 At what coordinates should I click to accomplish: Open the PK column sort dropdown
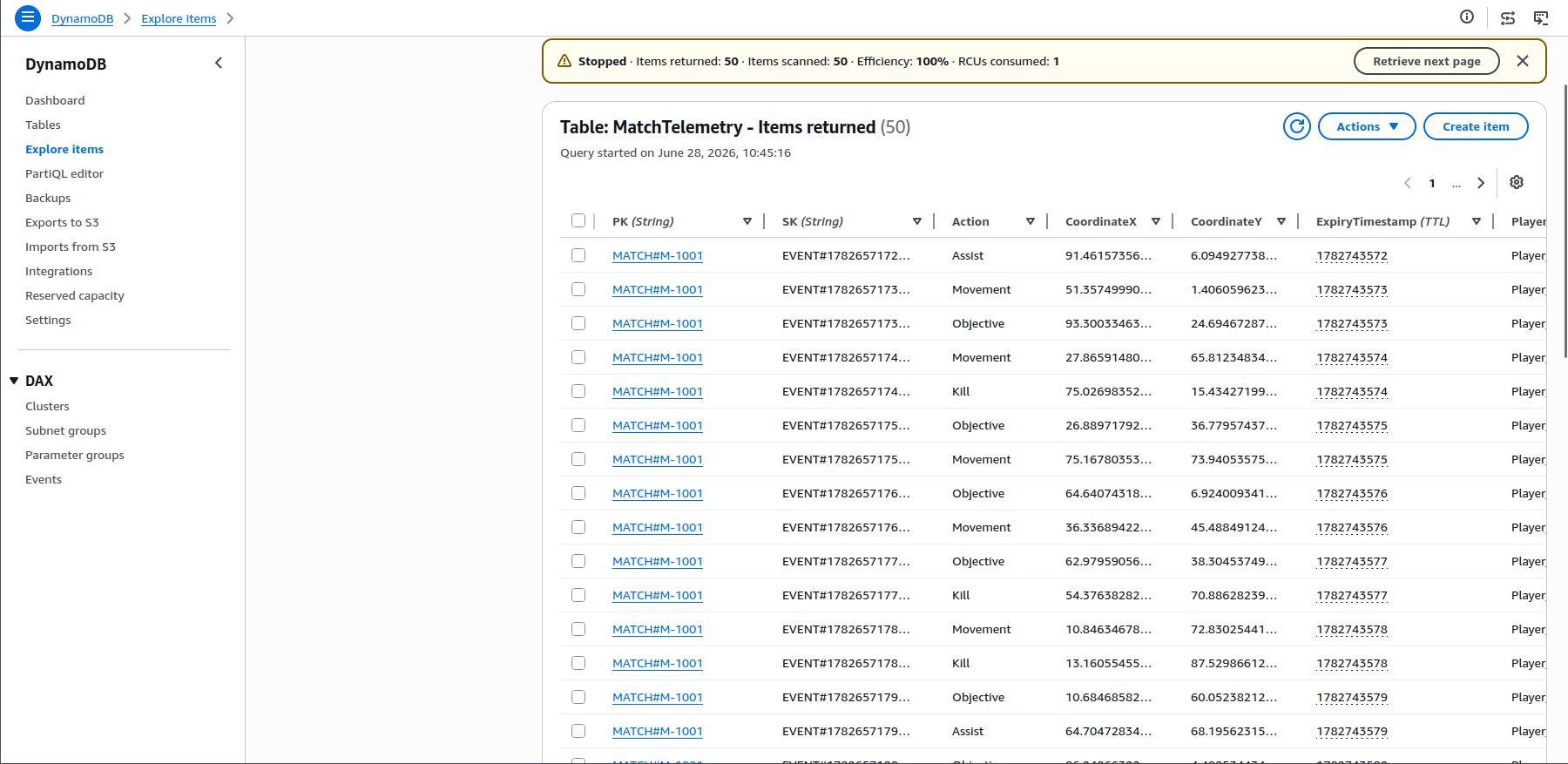coord(747,221)
